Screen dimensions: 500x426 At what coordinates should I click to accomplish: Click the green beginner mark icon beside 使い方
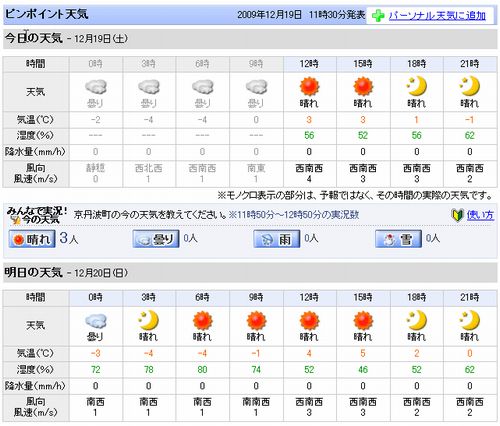[x=457, y=215]
